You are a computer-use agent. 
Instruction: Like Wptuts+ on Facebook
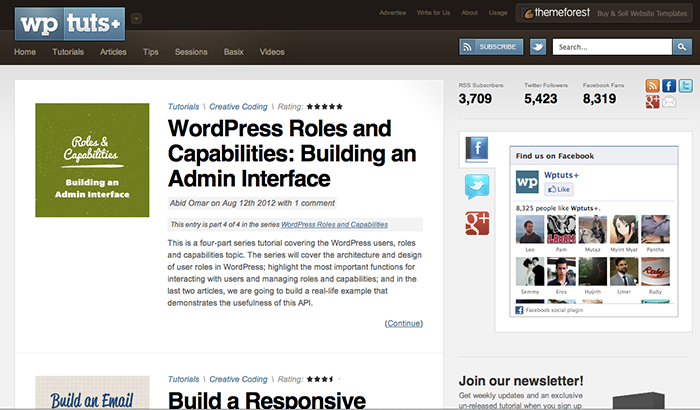click(x=557, y=189)
